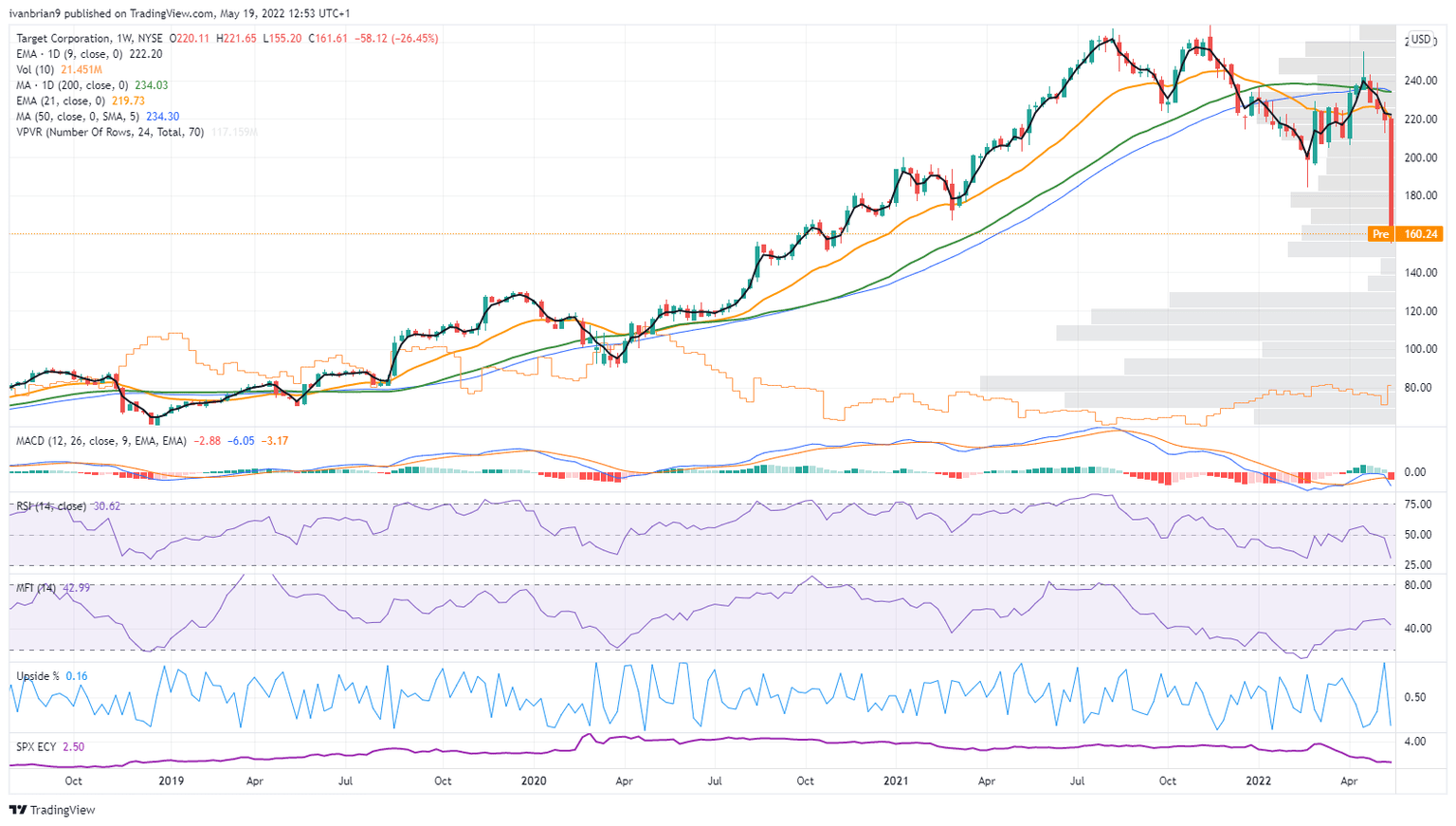Image resolution: width=1456 pixels, height=826 pixels.
Task: Click the EMA 21 close indicator legend
Action: point(60,101)
